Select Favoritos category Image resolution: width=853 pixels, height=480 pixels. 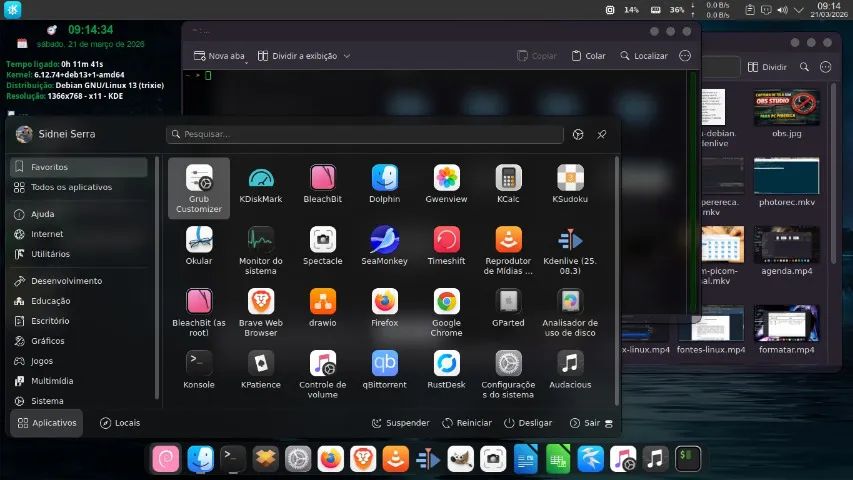[x=79, y=167]
